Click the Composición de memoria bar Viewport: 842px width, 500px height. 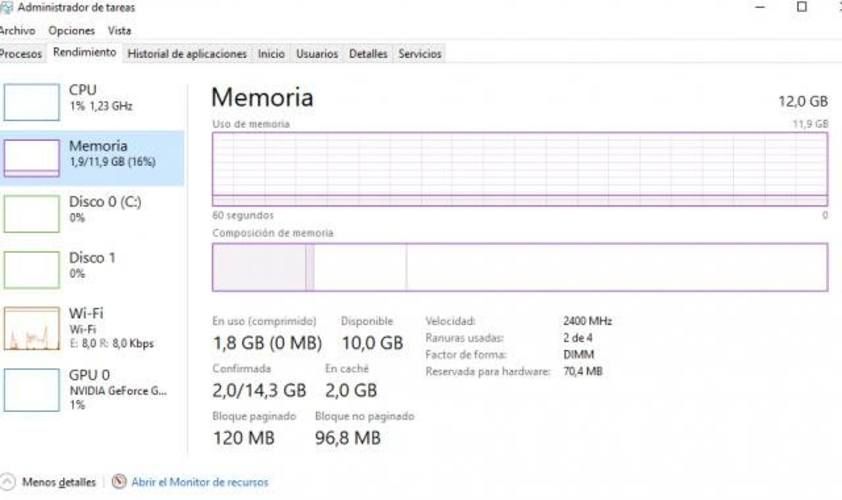[x=519, y=267]
